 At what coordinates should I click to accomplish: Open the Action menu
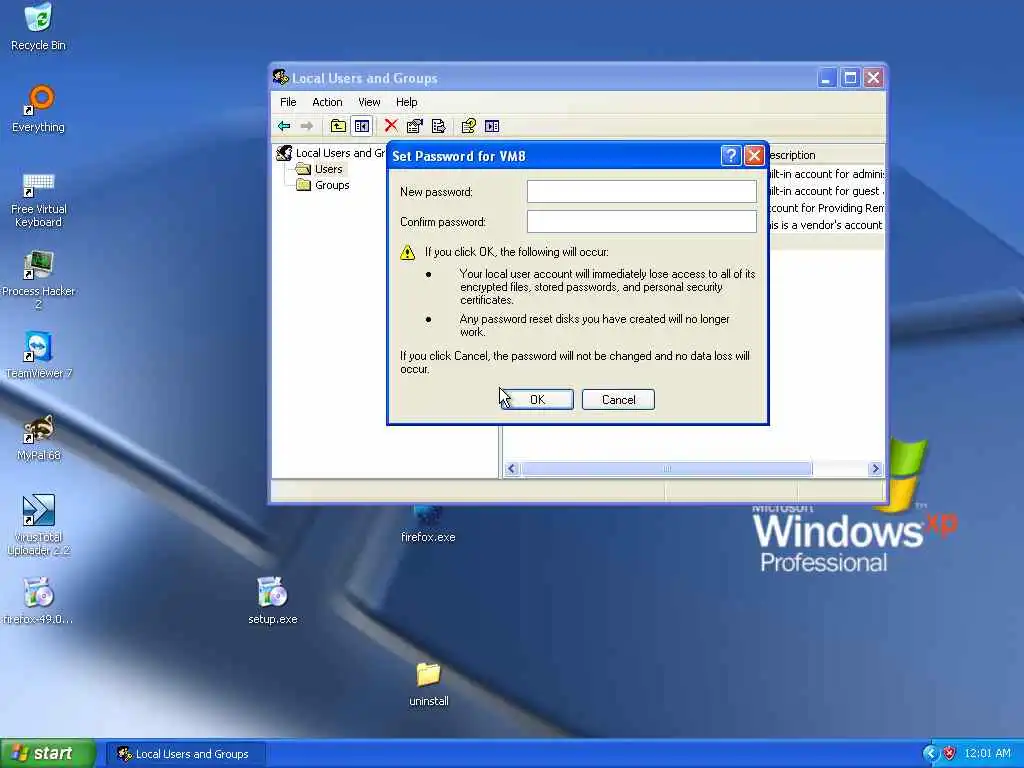tap(327, 102)
